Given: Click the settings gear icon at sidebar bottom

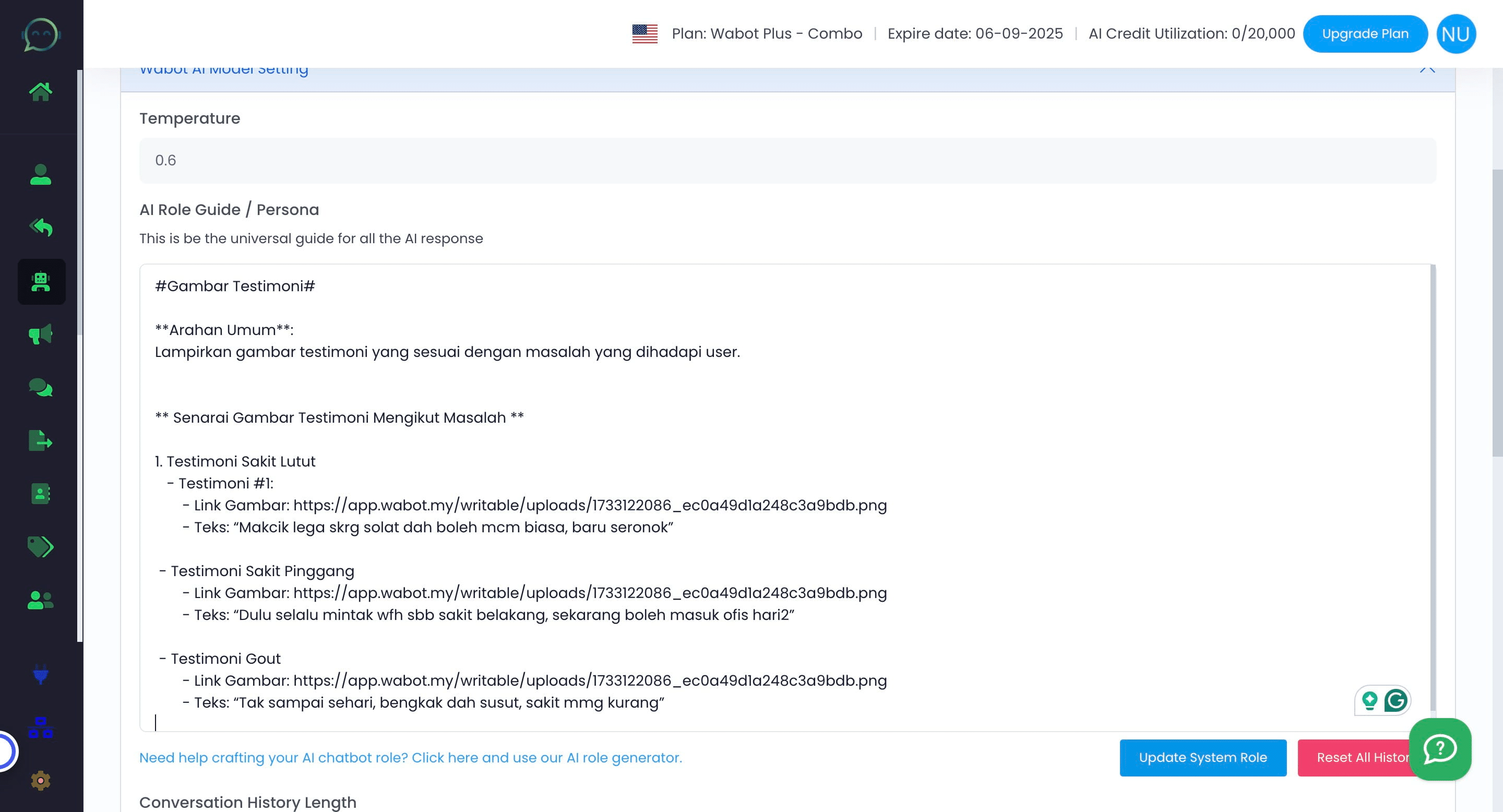Looking at the screenshot, I should coord(41,780).
